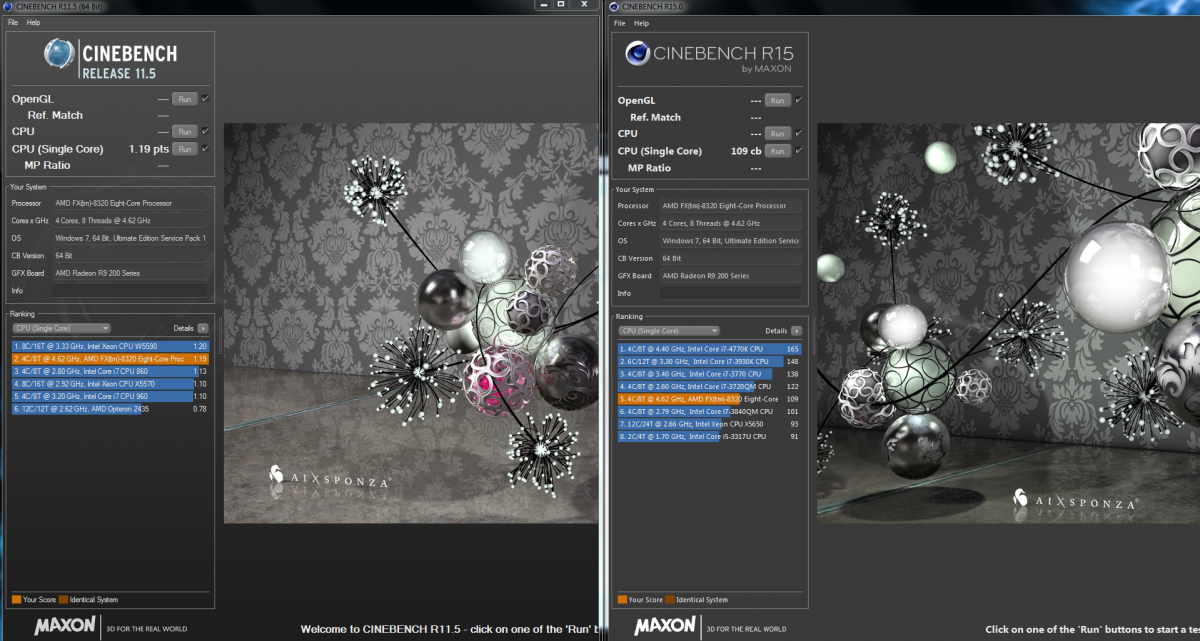Toggle the OpenGL test checkbox in R15
The width and height of the screenshot is (1200, 641).
point(799,100)
